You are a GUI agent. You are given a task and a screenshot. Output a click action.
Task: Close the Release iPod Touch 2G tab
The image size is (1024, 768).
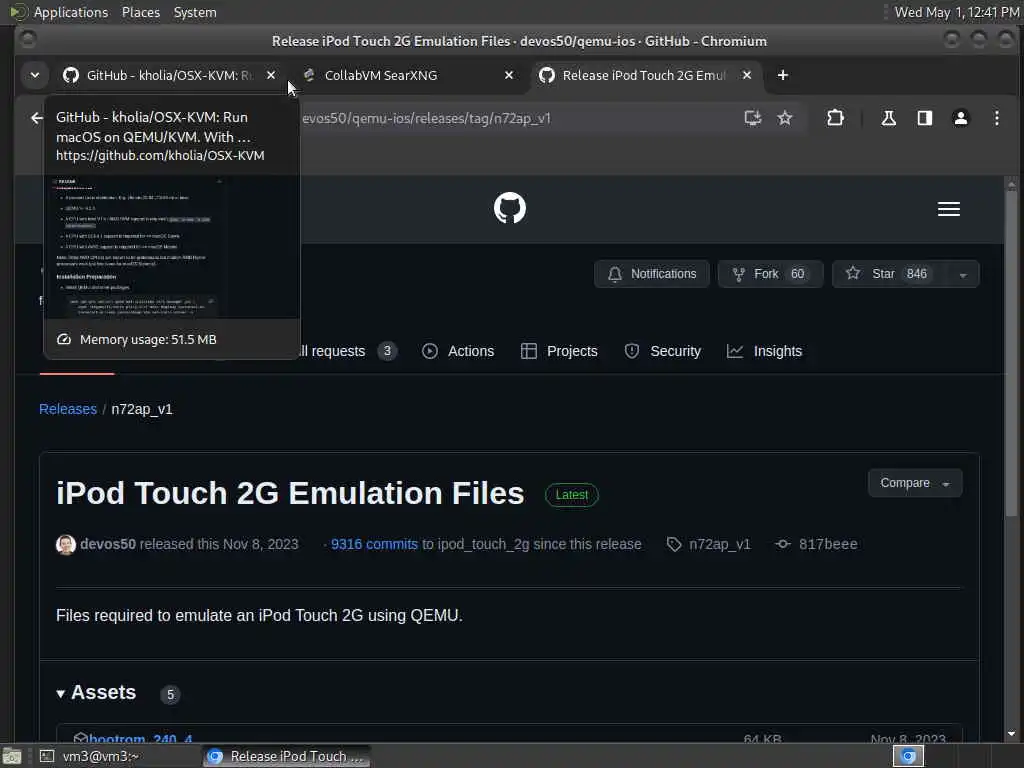coord(746,75)
